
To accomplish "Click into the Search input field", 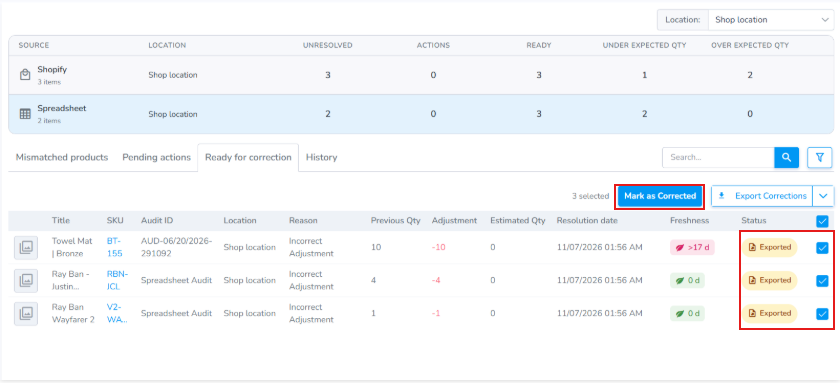I will (x=718, y=157).
